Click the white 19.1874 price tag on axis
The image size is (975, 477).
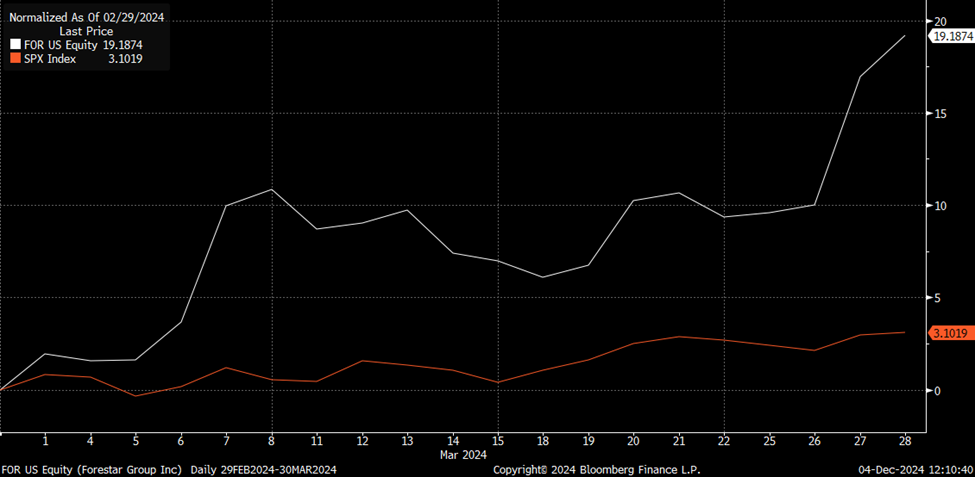[951, 36]
